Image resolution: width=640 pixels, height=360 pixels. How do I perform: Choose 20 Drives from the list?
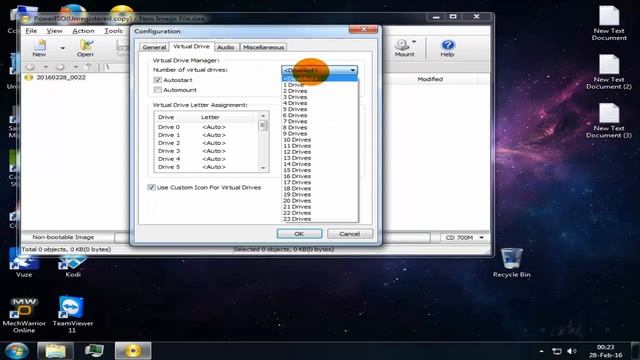(x=320, y=200)
